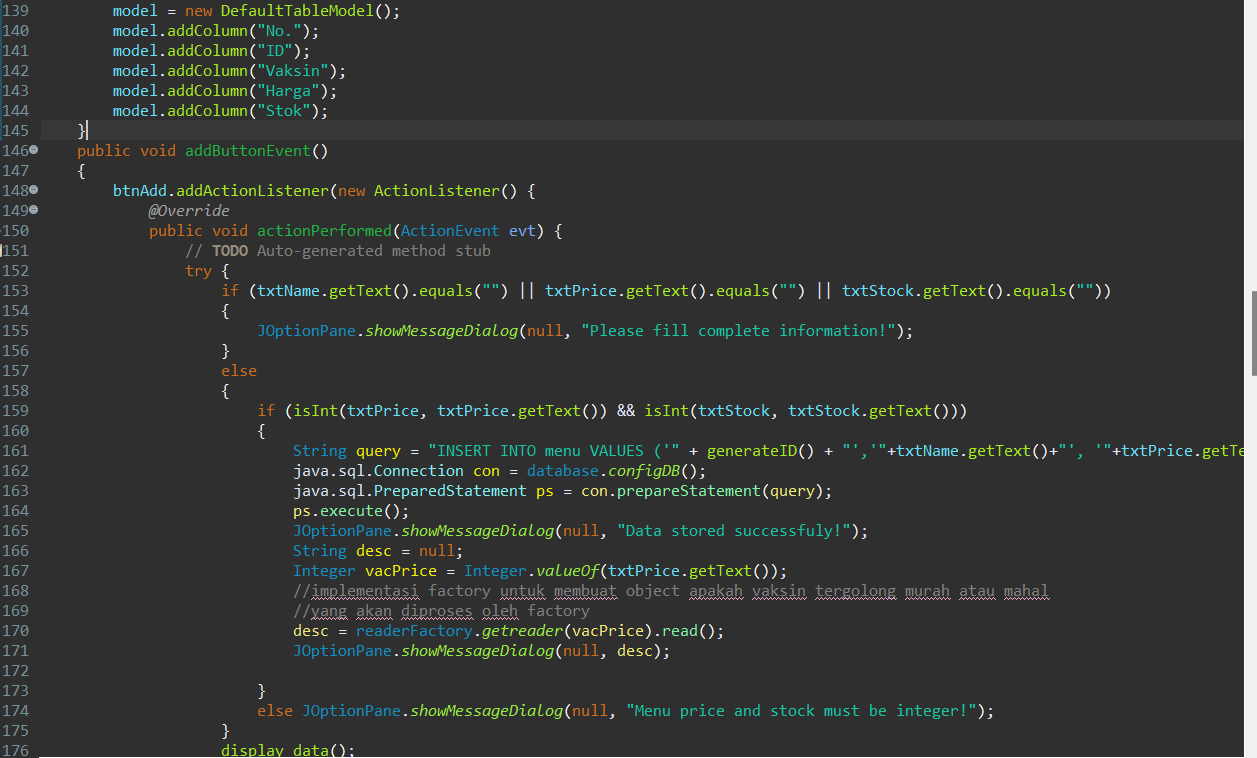Click the valueOf method on line 167
1257x758 pixels.
click(567, 571)
